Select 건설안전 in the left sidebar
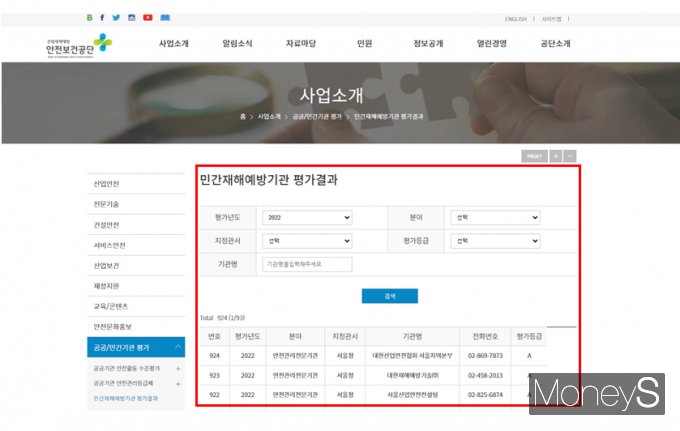 click(136, 225)
